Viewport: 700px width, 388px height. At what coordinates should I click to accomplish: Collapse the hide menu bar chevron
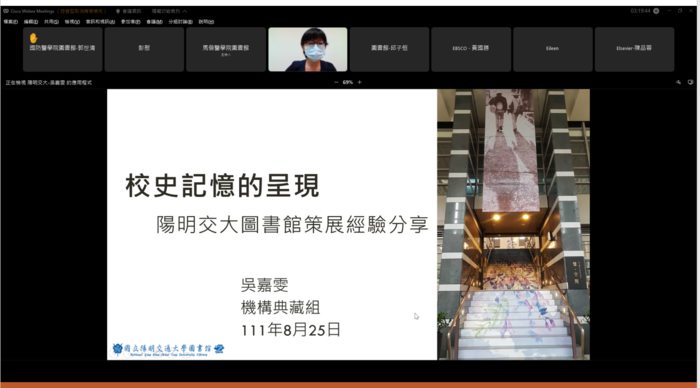(x=185, y=11)
